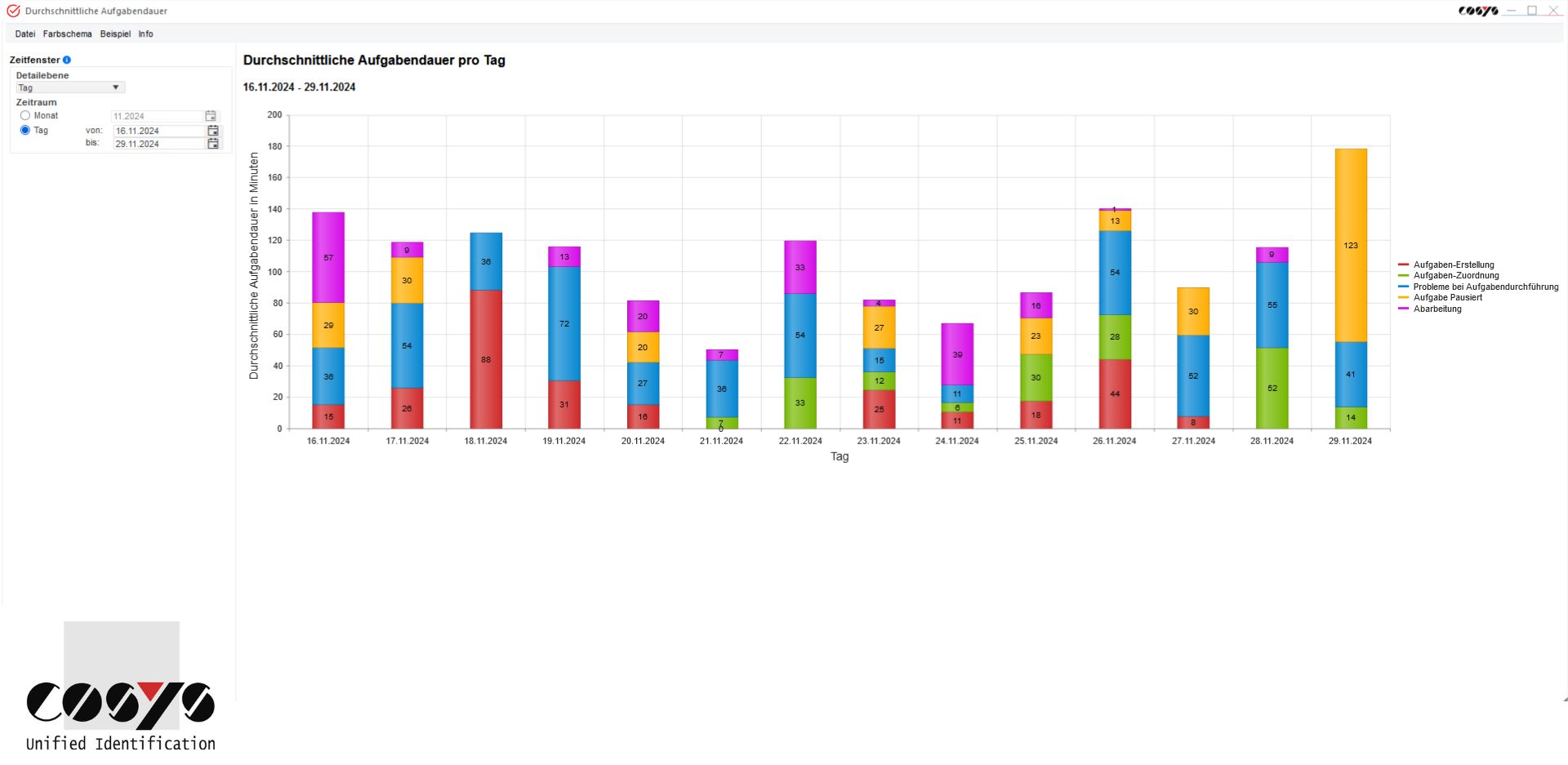Open calendar picker for the 'von' date

[213, 131]
